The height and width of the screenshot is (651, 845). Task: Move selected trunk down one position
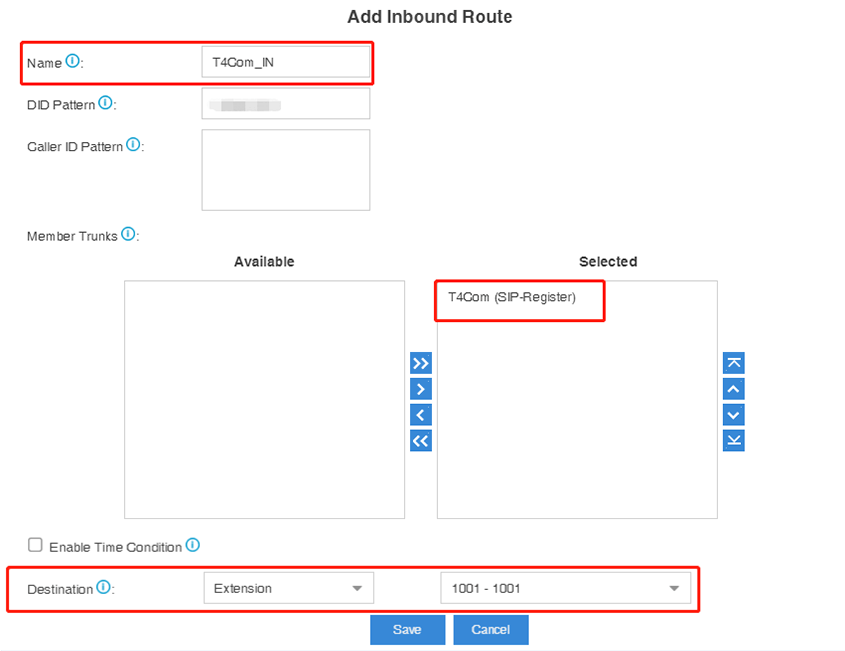734,415
